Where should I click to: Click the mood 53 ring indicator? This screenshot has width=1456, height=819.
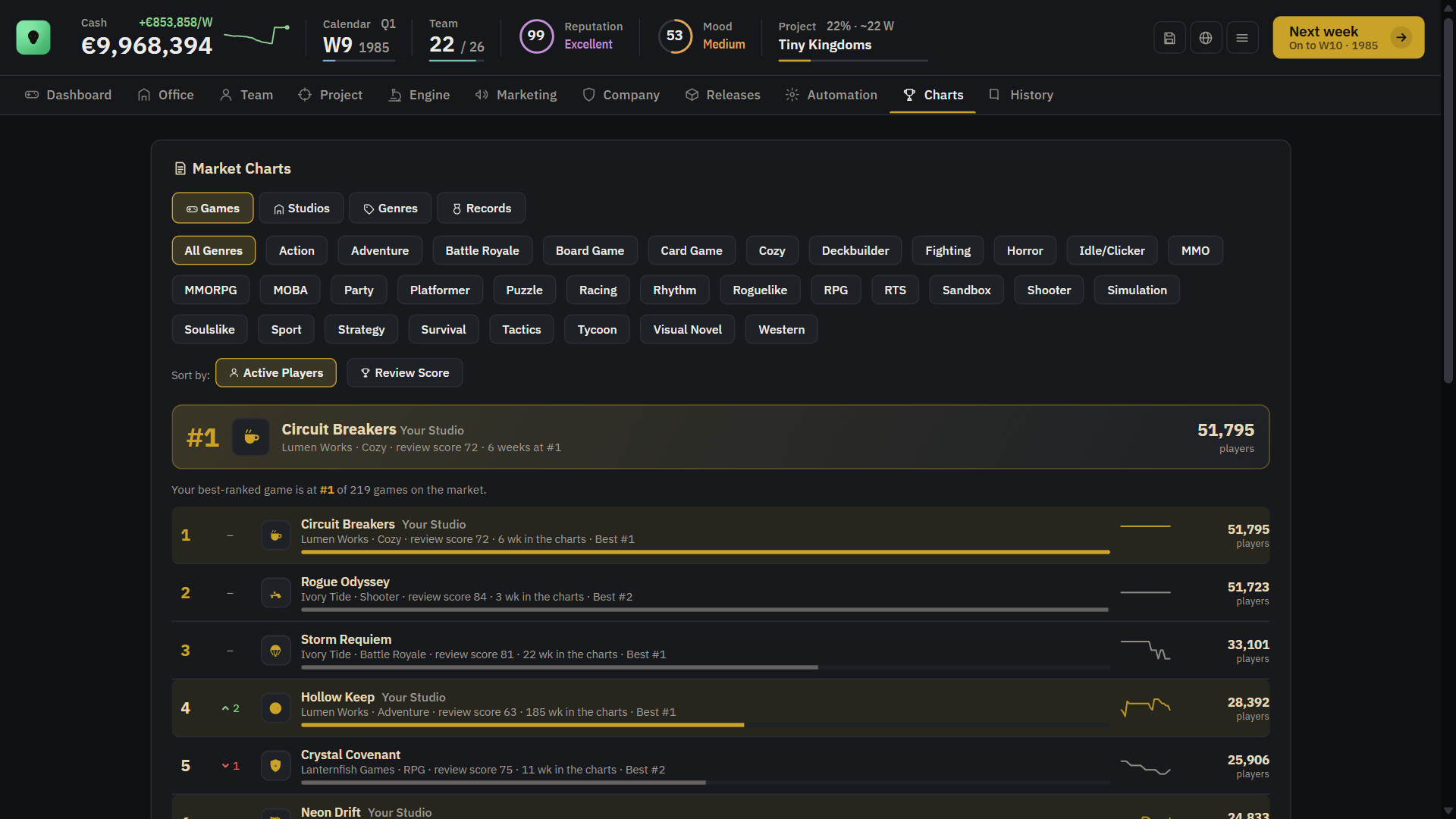click(675, 36)
